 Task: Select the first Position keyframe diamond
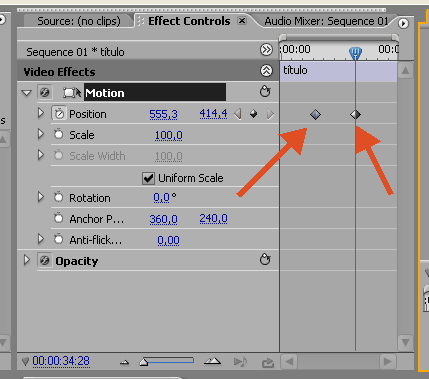point(315,114)
